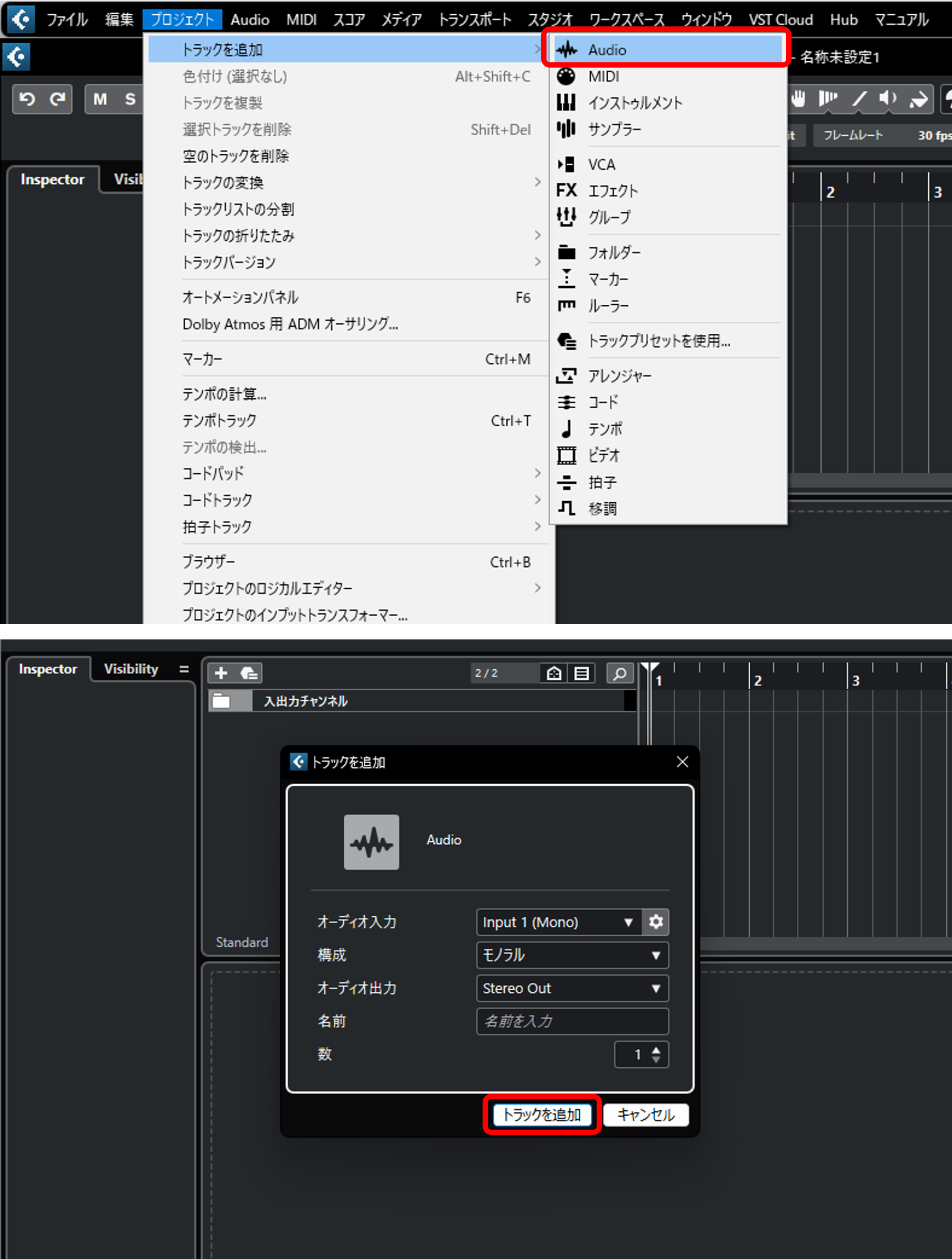952x1259 pixels.
Task: Add a テンポ track in submenu
Action: pyautogui.click(x=667, y=429)
